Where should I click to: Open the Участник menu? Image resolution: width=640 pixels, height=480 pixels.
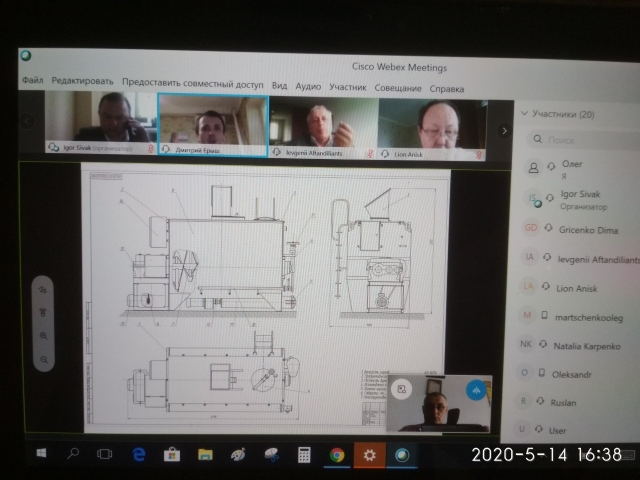pyautogui.click(x=348, y=87)
